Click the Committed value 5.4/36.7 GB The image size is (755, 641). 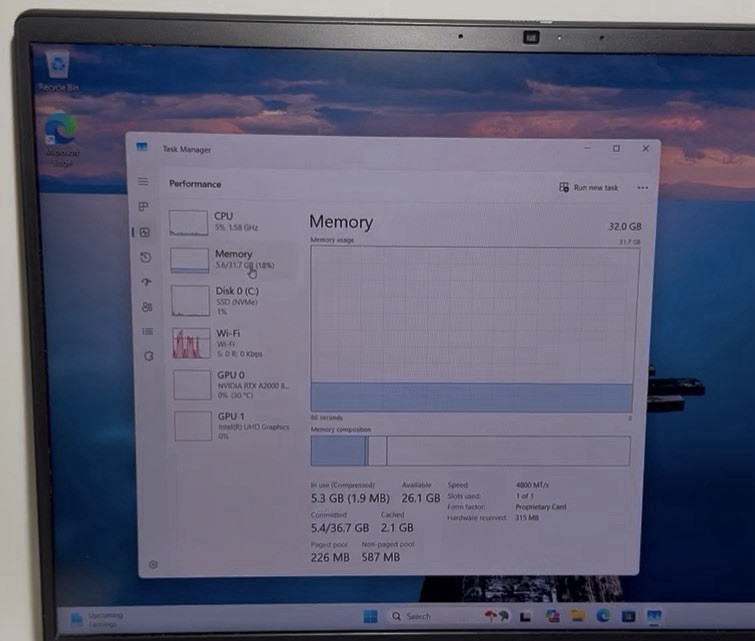pos(340,528)
